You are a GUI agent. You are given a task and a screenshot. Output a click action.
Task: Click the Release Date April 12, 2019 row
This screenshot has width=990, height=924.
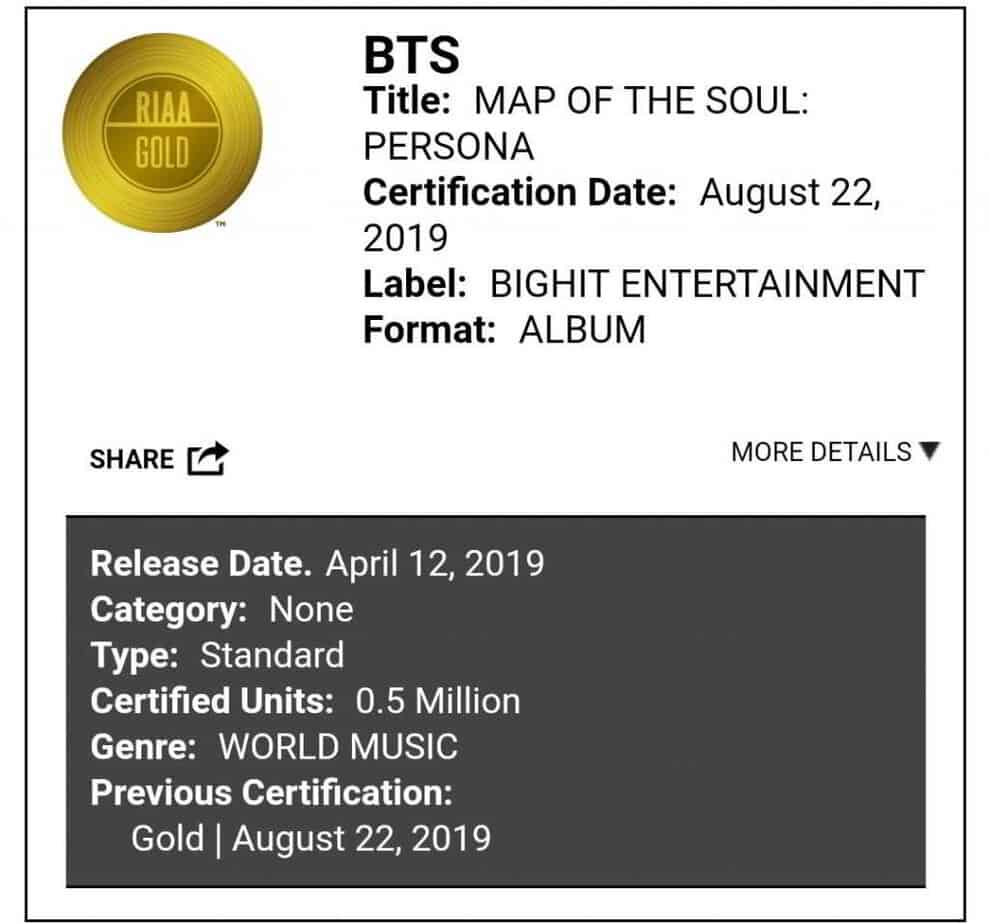(x=317, y=564)
